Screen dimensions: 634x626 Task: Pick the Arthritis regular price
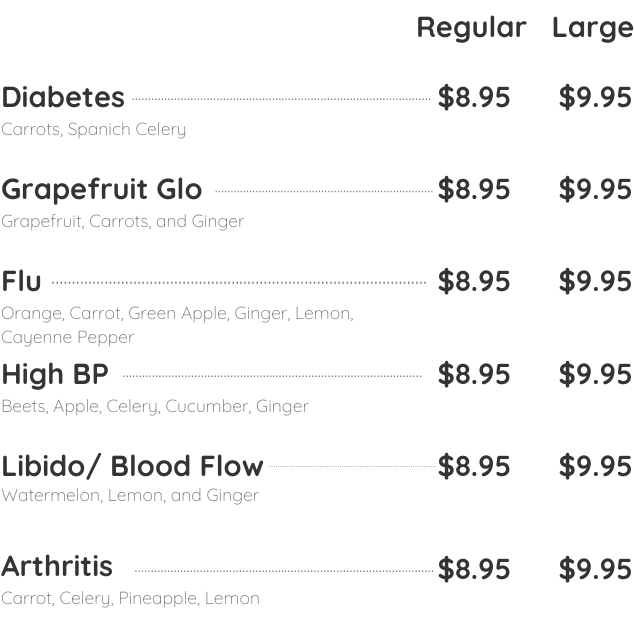tap(474, 569)
